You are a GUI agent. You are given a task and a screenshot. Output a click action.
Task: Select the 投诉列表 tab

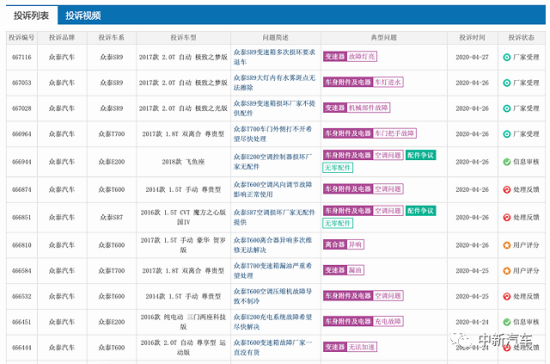click(31, 15)
